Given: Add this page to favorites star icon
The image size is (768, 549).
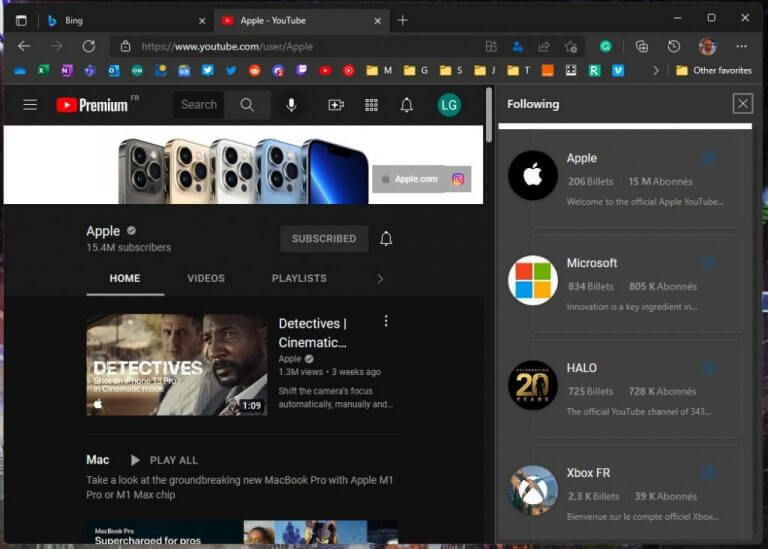Looking at the screenshot, I should (571, 47).
